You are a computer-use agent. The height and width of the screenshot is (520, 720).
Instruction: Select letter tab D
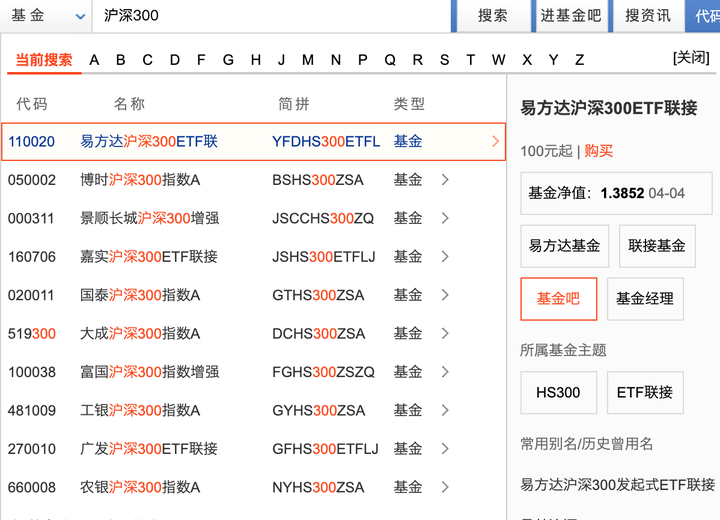point(175,60)
